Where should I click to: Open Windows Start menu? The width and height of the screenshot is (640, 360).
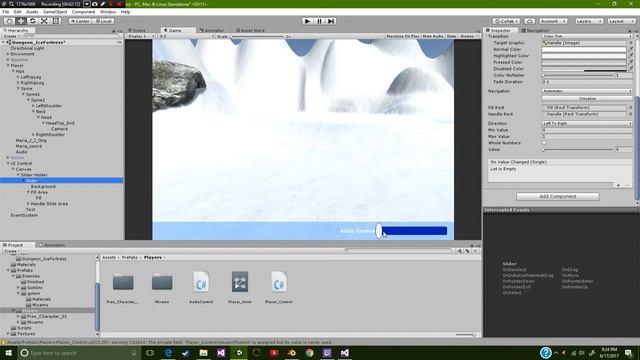tap(8, 353)
